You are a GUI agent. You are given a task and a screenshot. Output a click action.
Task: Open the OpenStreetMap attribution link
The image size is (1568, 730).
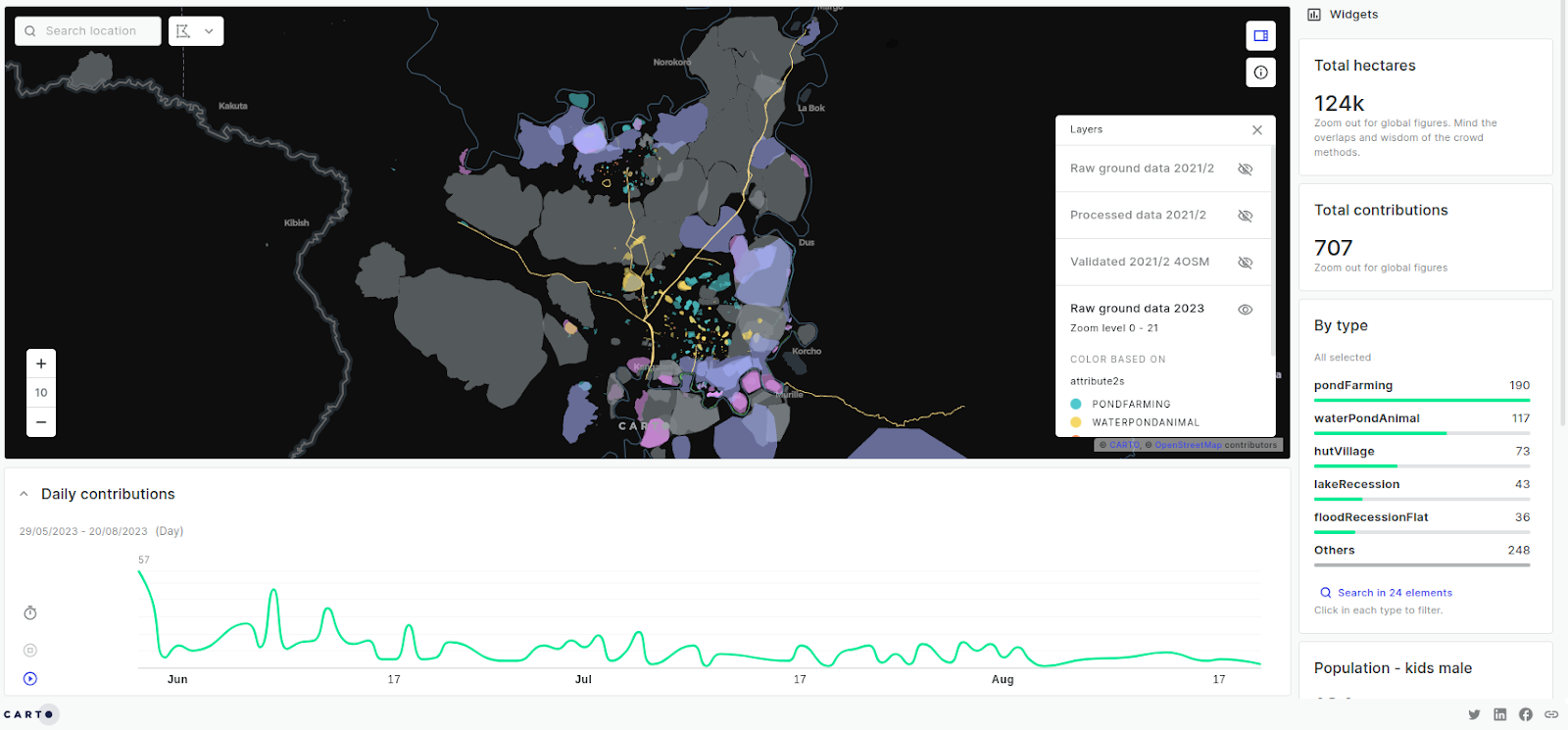click(x=1188, y=445)
